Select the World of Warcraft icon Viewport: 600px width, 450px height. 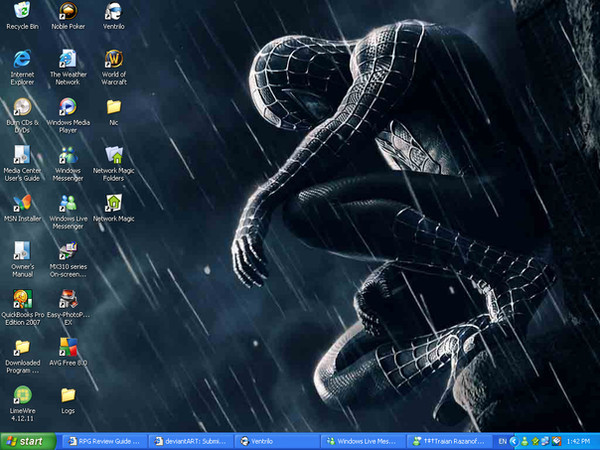114,58
